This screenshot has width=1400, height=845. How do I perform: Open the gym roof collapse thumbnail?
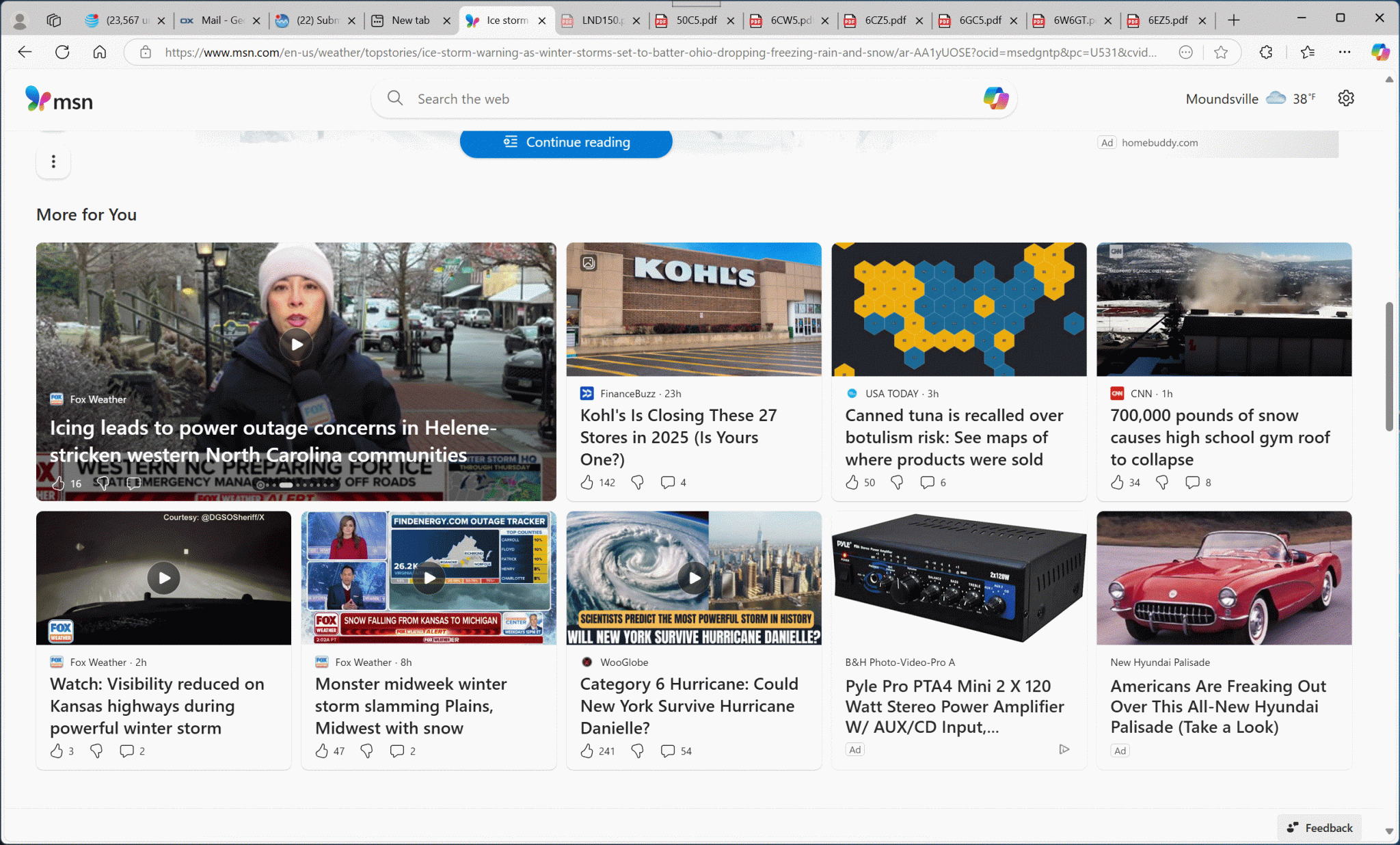click(x=1224, y=309)
